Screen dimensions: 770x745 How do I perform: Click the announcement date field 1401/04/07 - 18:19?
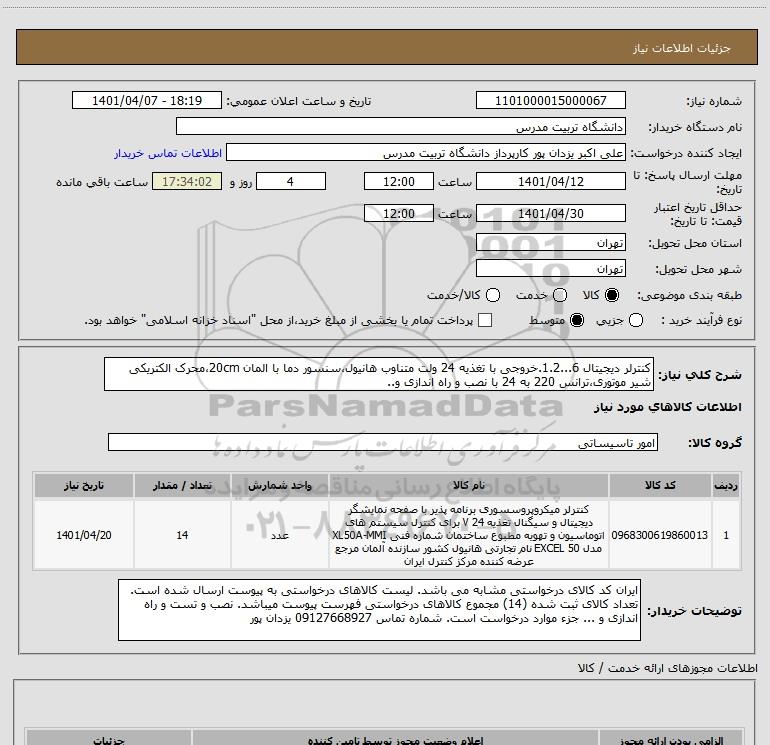pyautogui.click(x=147, y=100)
